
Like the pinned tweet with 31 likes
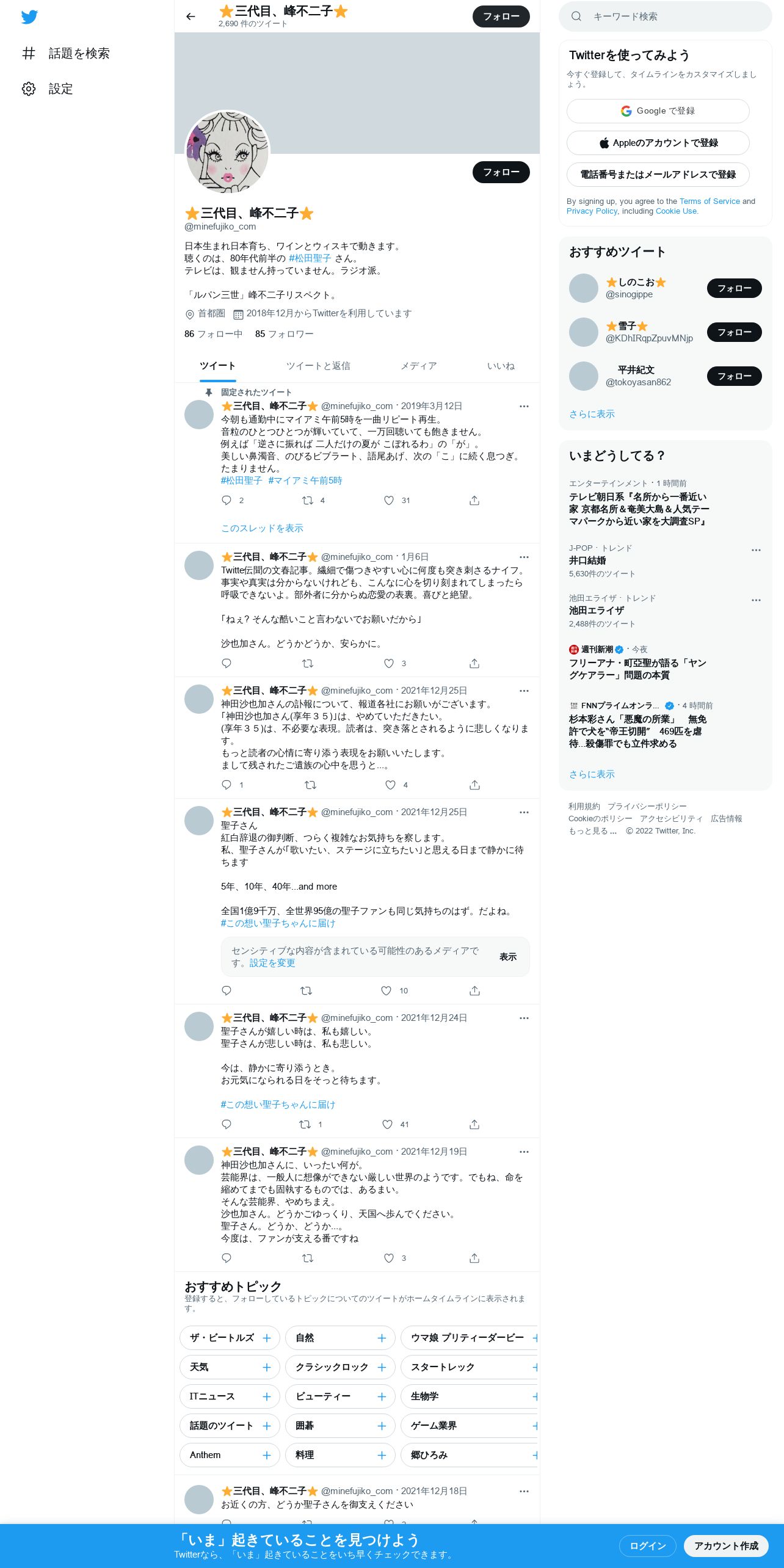(389, 500)
